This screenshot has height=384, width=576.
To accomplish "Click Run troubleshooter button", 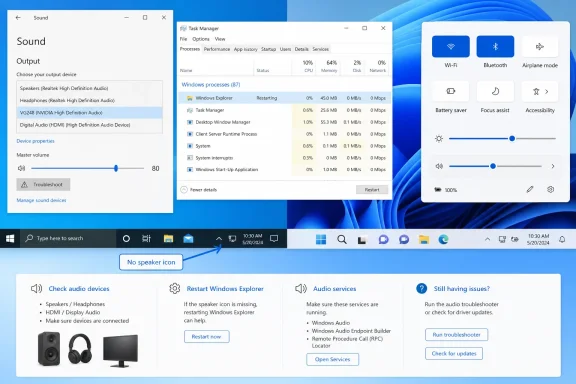I will point(456,335).
